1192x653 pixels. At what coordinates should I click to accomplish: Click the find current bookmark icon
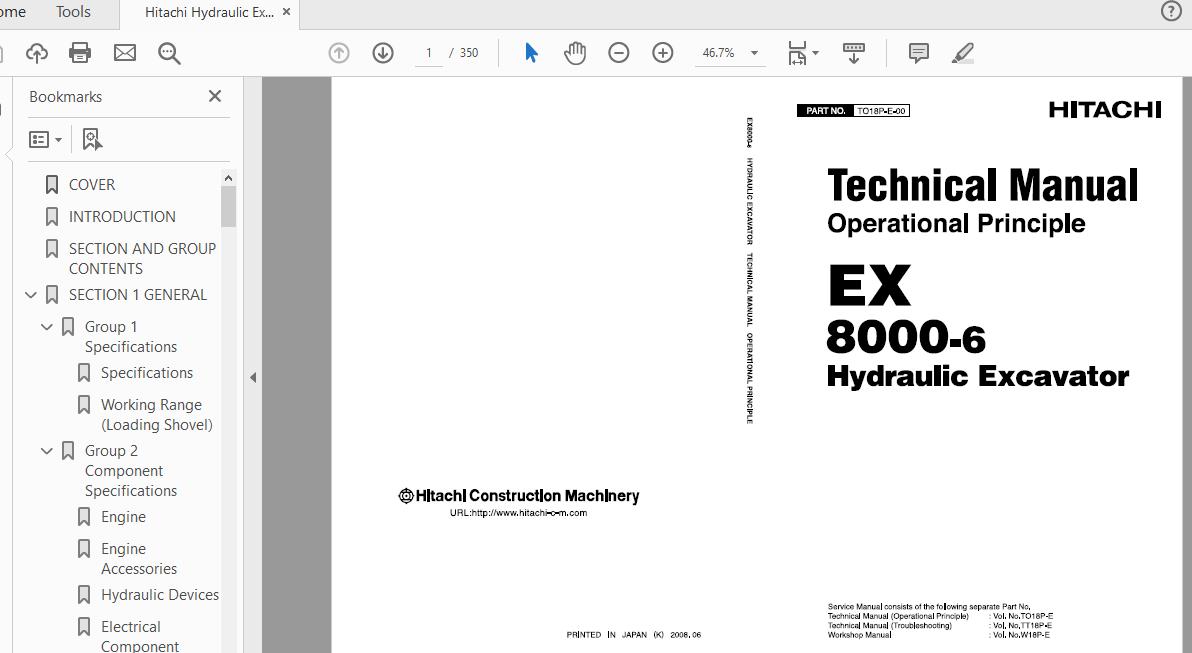click(92, 139)
